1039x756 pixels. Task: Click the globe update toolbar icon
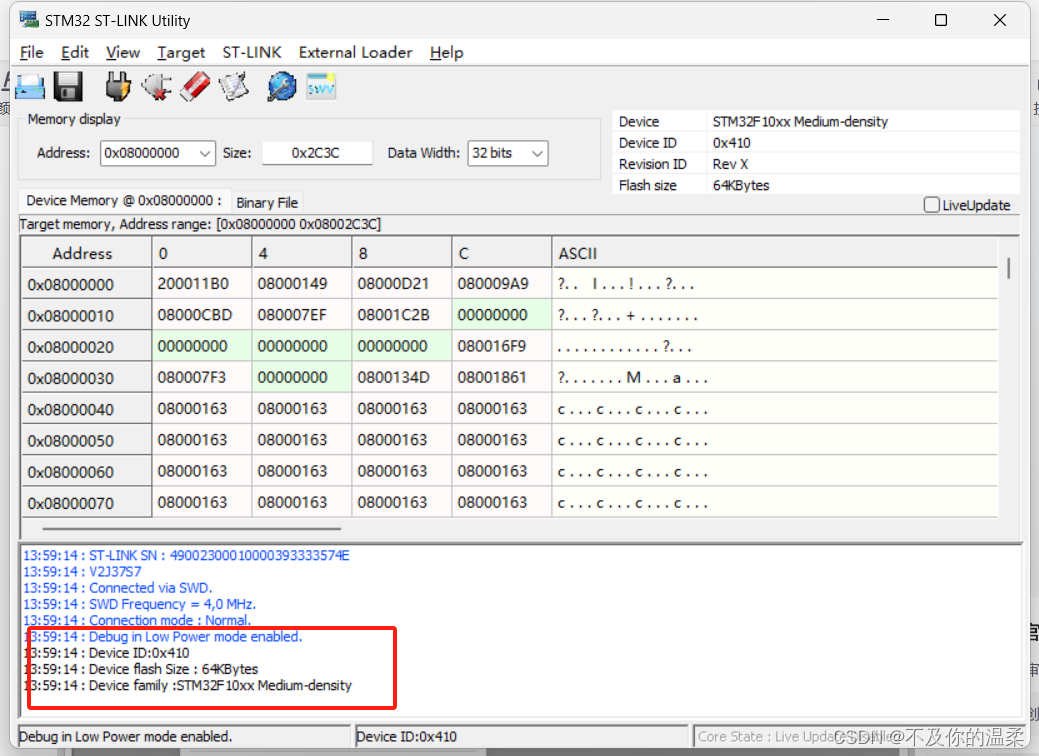[x=282, y=87]
